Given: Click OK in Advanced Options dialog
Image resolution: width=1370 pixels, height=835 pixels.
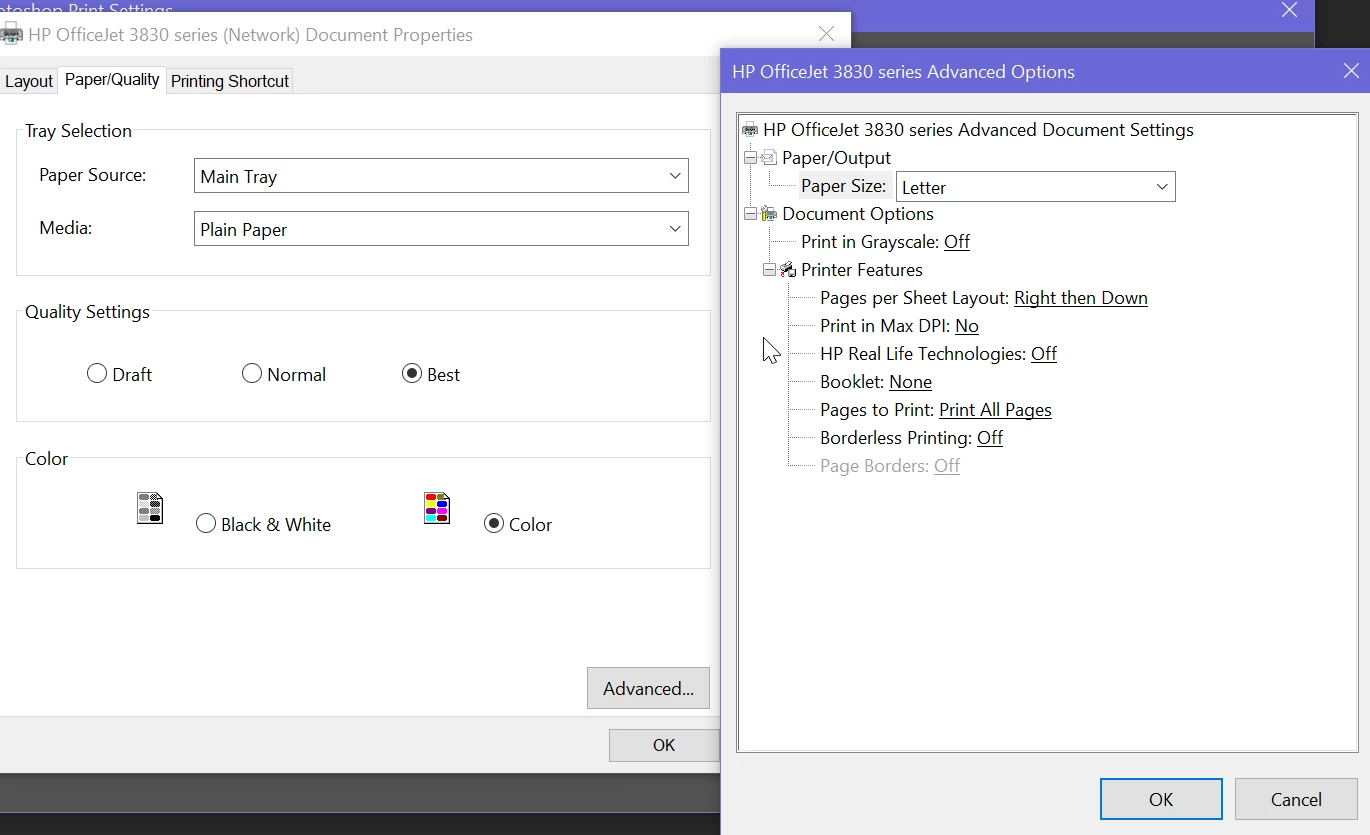Looking at the screenshot, I should point(1161,799).
